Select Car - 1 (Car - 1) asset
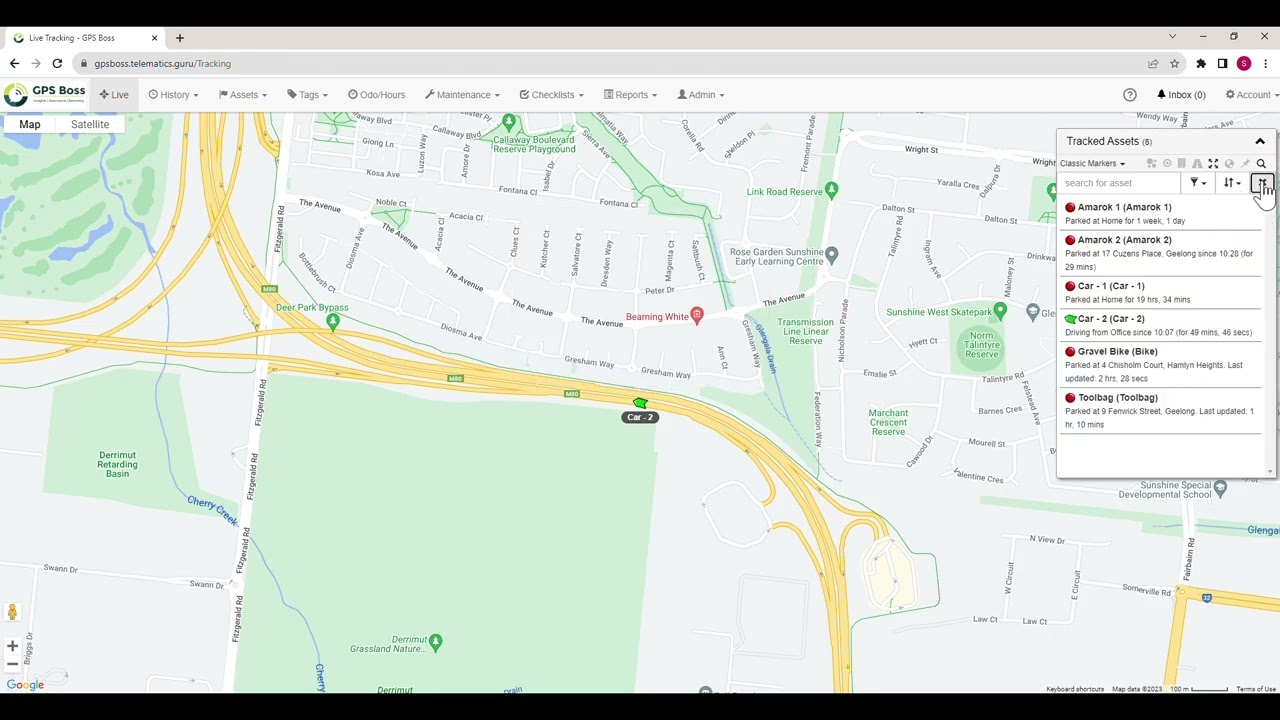Viewport: 1280px width, 720px height. pos(1160,292)
